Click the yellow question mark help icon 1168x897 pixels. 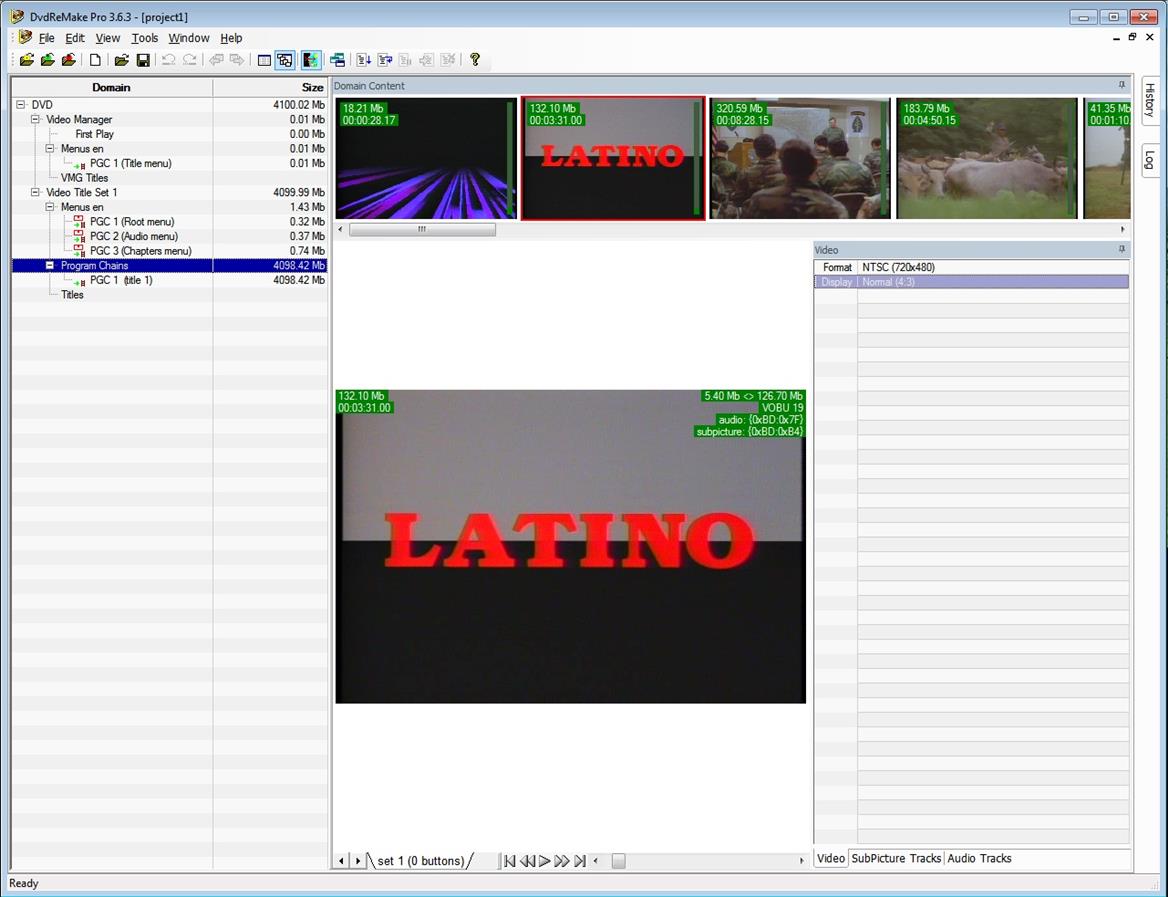[x=474, y=60]
